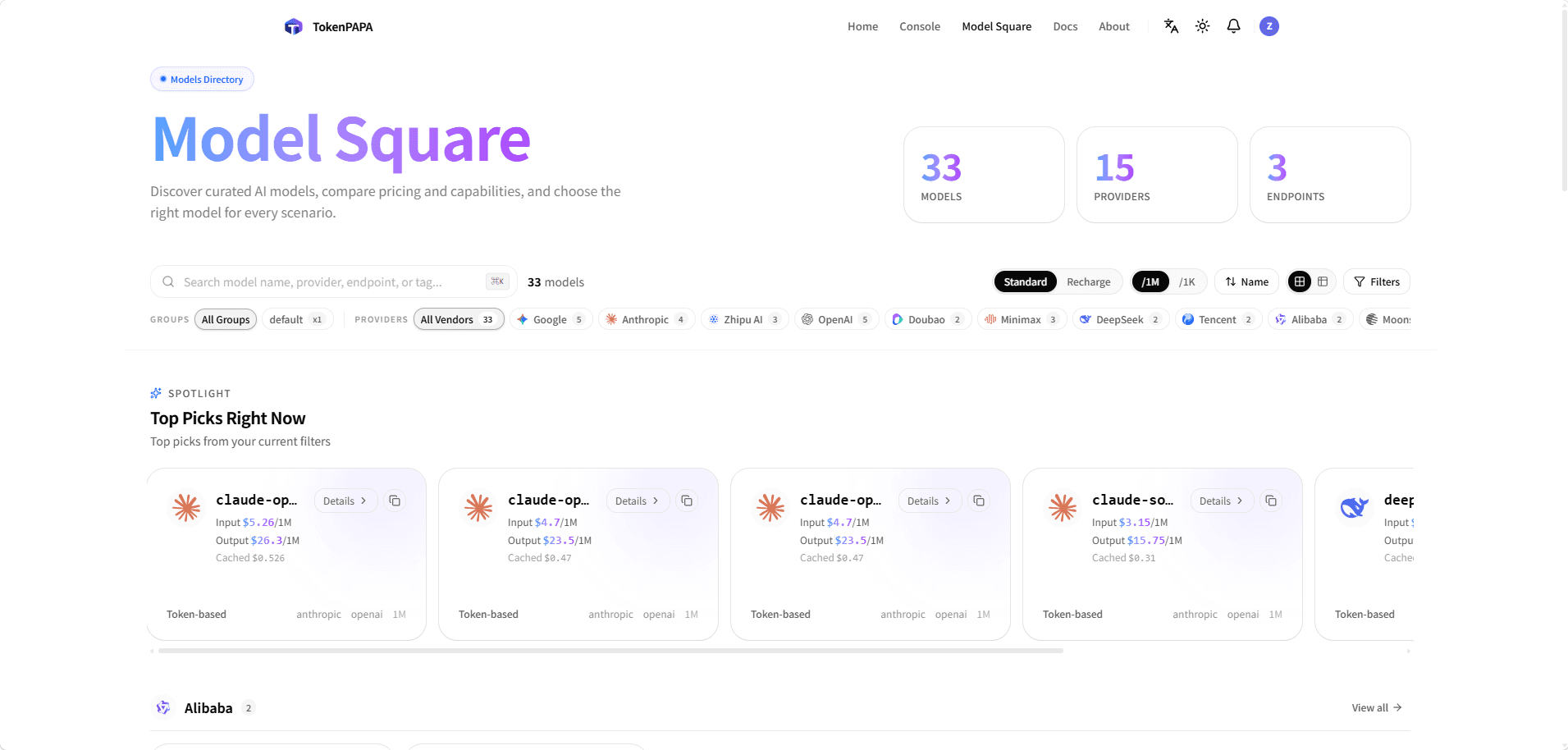Switch to the table list view icon
The width and height of the screenshot is (1568, 750).
[1323, 281]
